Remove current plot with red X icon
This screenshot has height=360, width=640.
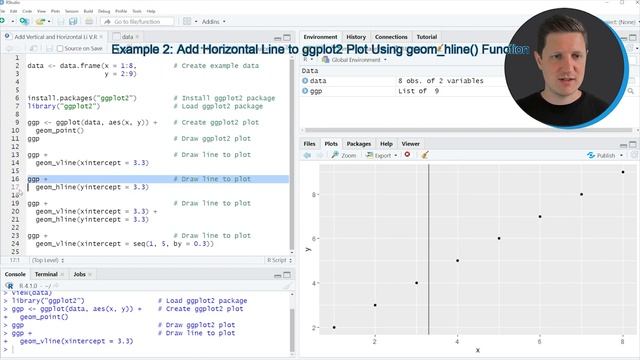(407, 155)
